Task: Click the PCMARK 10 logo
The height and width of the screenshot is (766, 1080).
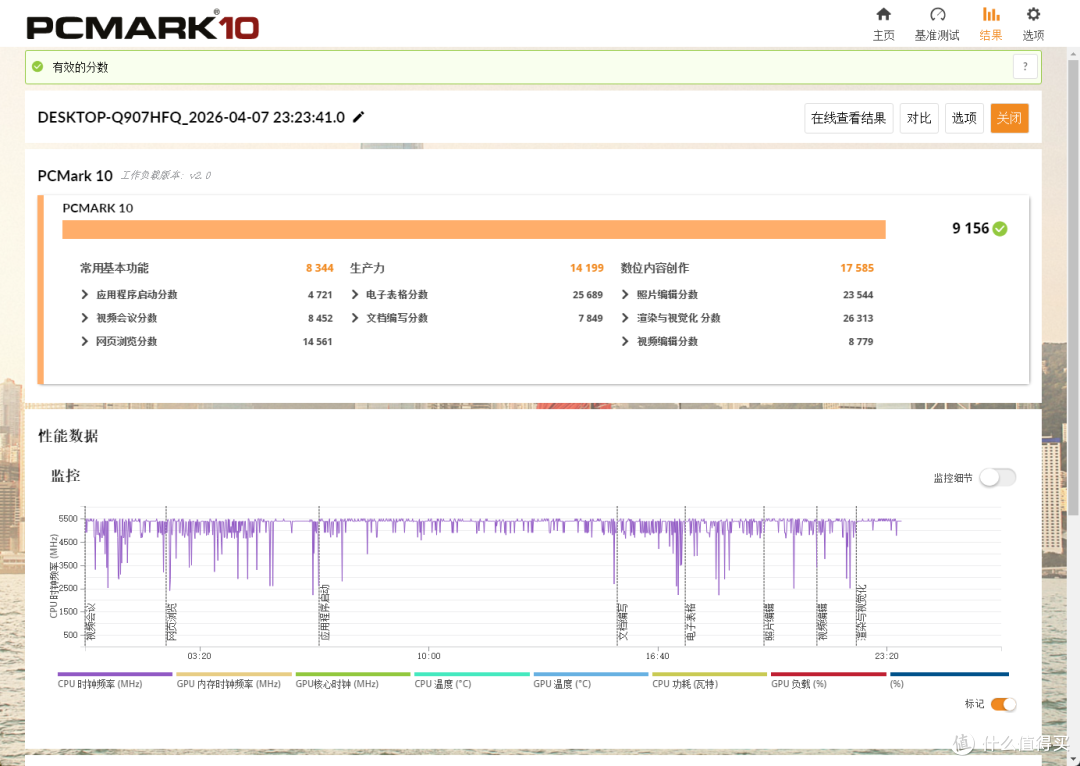Action: pyautogui.click(x=143, y=25)
